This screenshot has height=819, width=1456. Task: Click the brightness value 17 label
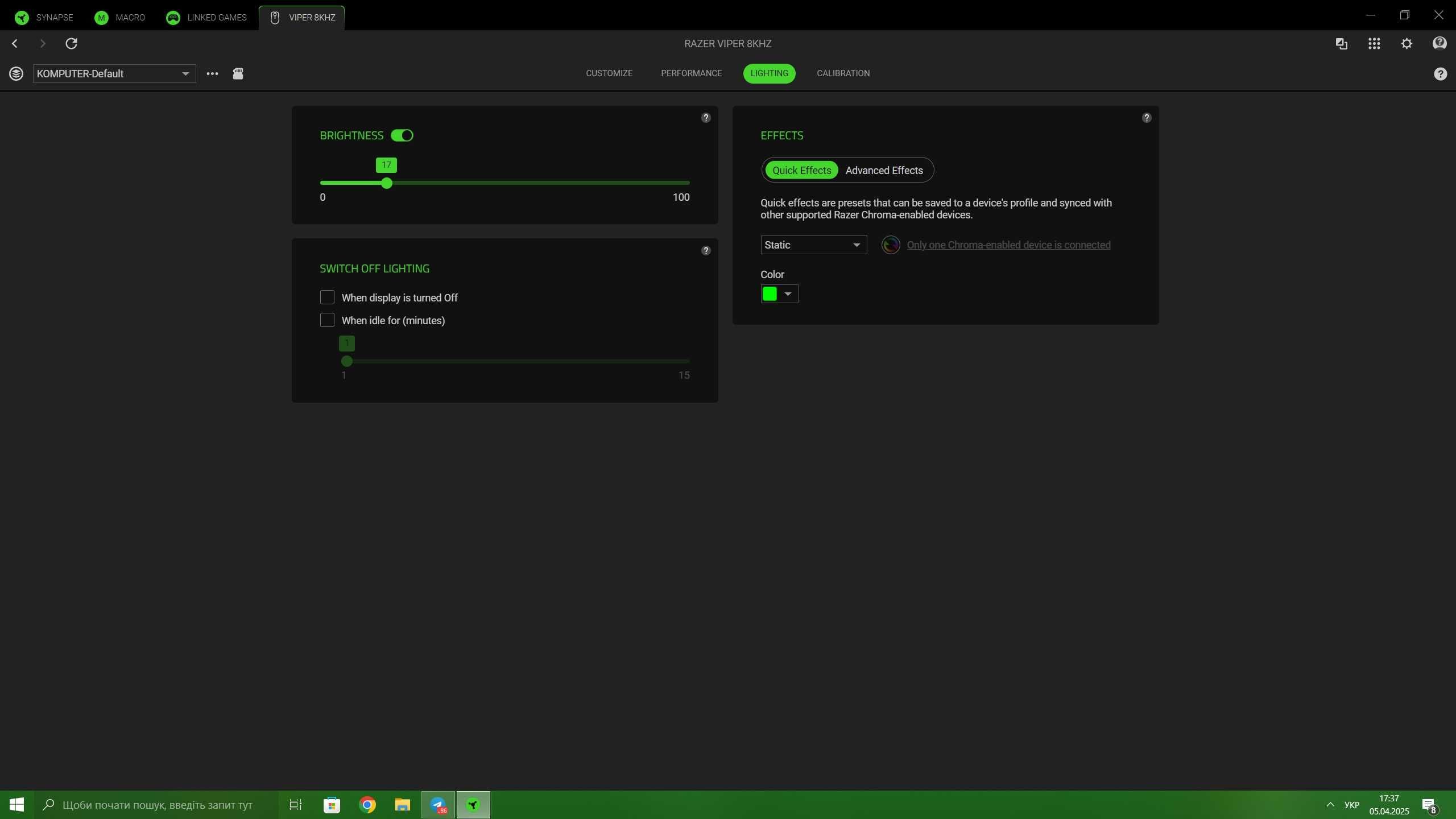386,165
